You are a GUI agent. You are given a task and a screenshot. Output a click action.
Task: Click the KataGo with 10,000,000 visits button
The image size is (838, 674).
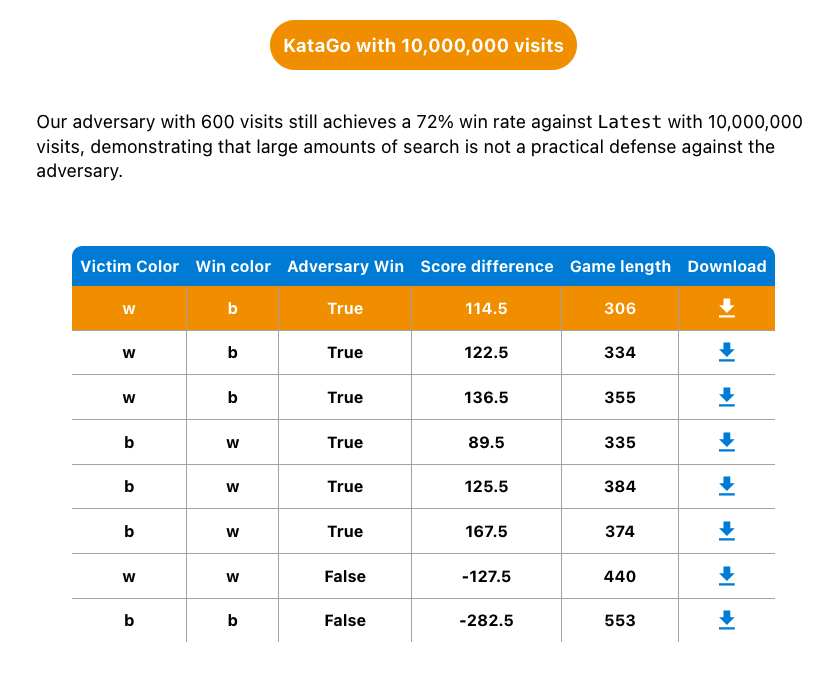pos(423,45)
